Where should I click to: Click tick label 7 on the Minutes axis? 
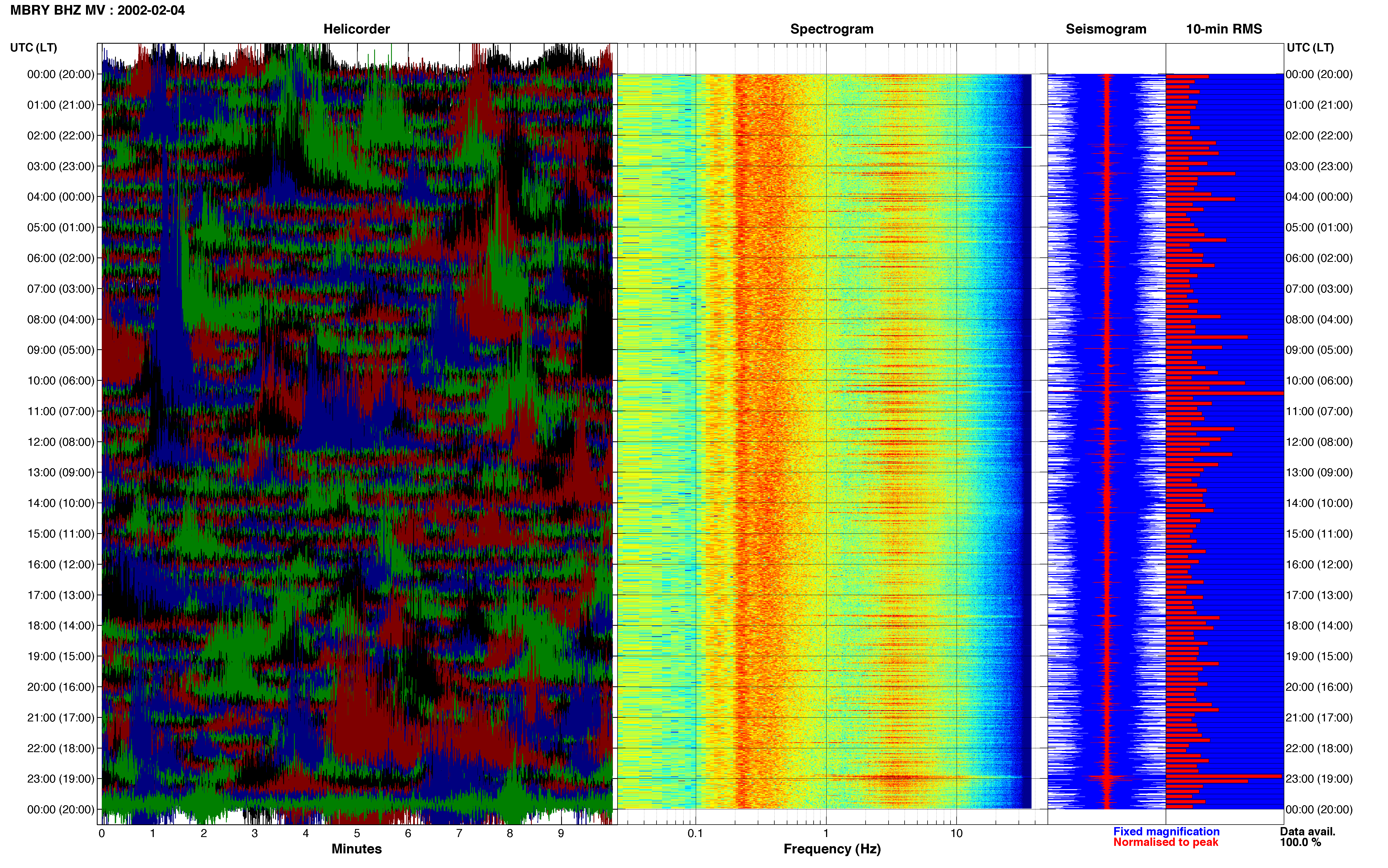click(x=459, y=833)
